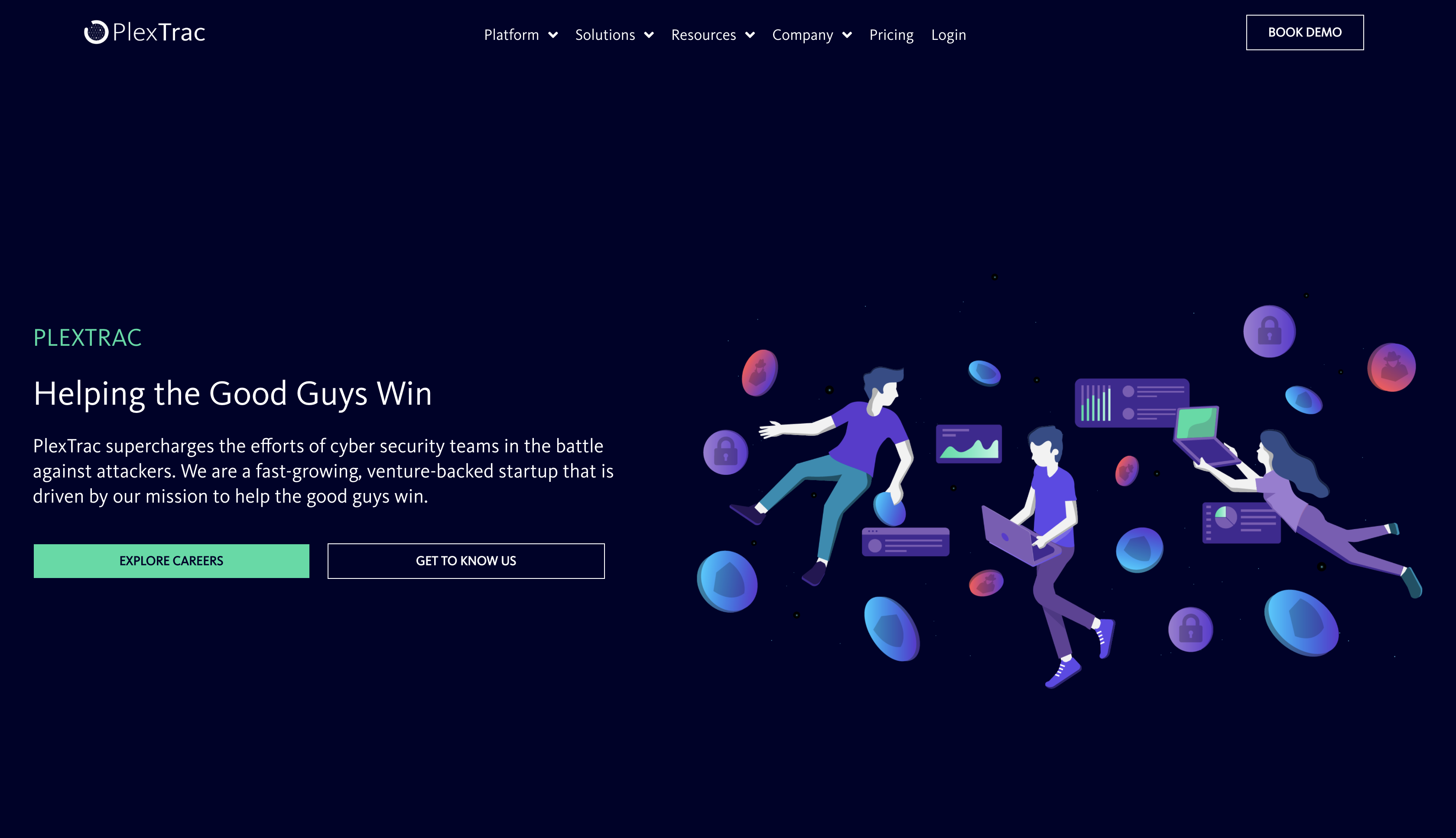1456x838 pixels.
Task: Click the EXPLORE CAREERS button
Action: (171, 561)
